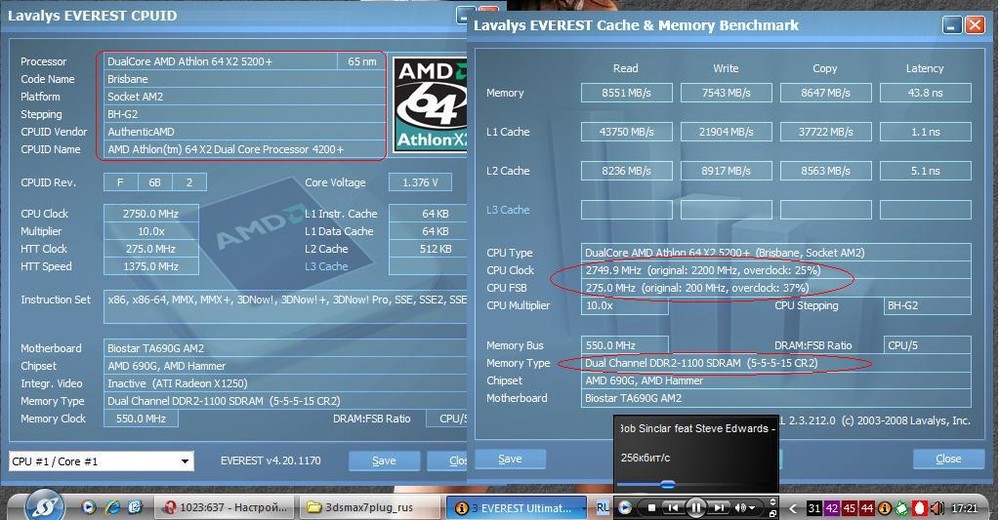
Task: Launch Windows Media Player from Quick Launch
Action: click(x=89, y=507)
